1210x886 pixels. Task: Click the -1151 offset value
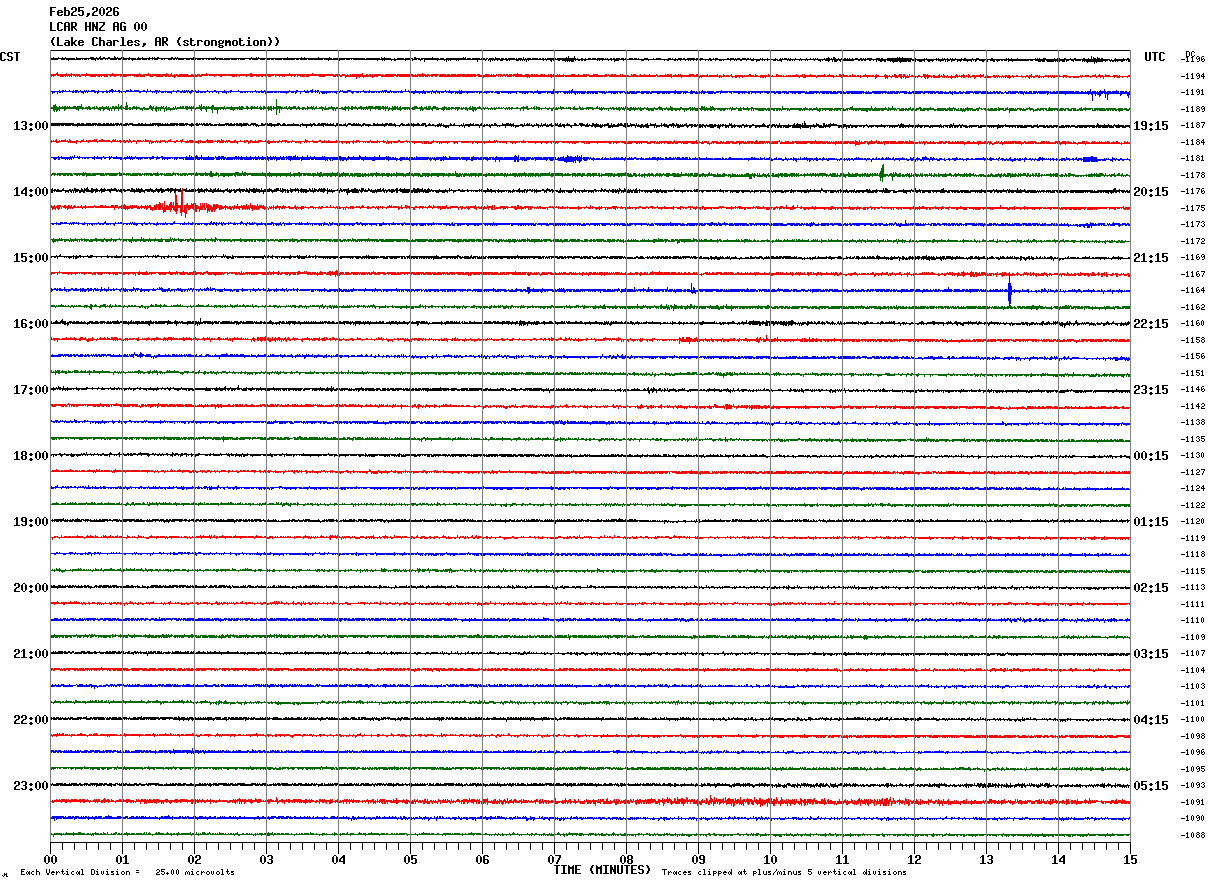1192,373
